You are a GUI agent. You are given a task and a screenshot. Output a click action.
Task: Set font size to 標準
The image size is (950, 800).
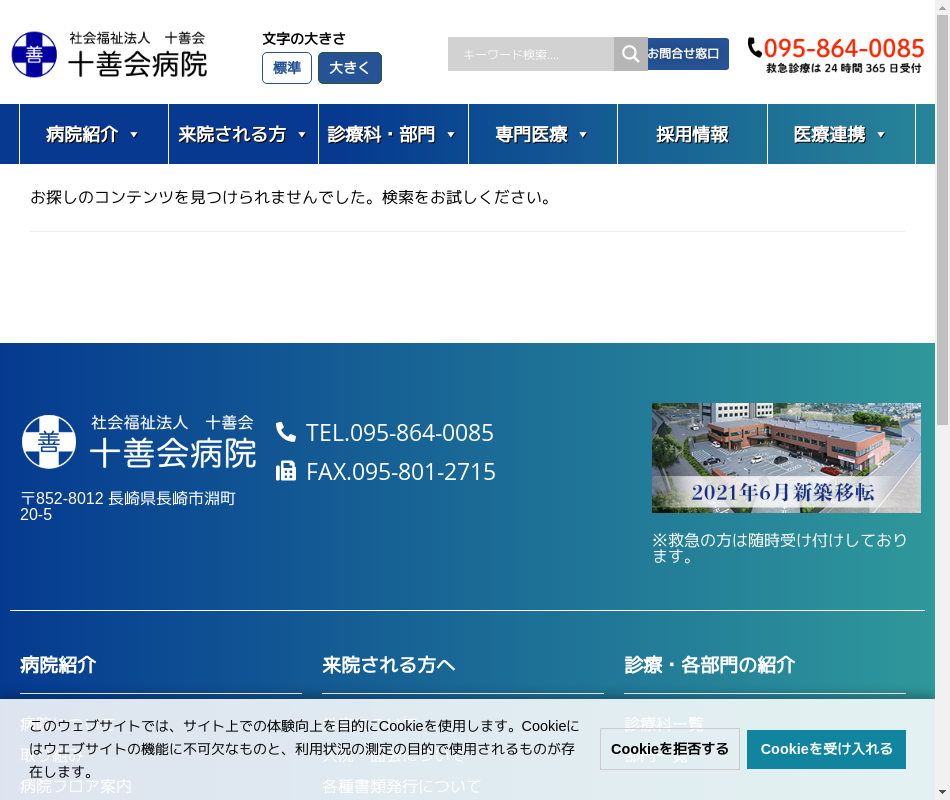(x=287, y=68)
